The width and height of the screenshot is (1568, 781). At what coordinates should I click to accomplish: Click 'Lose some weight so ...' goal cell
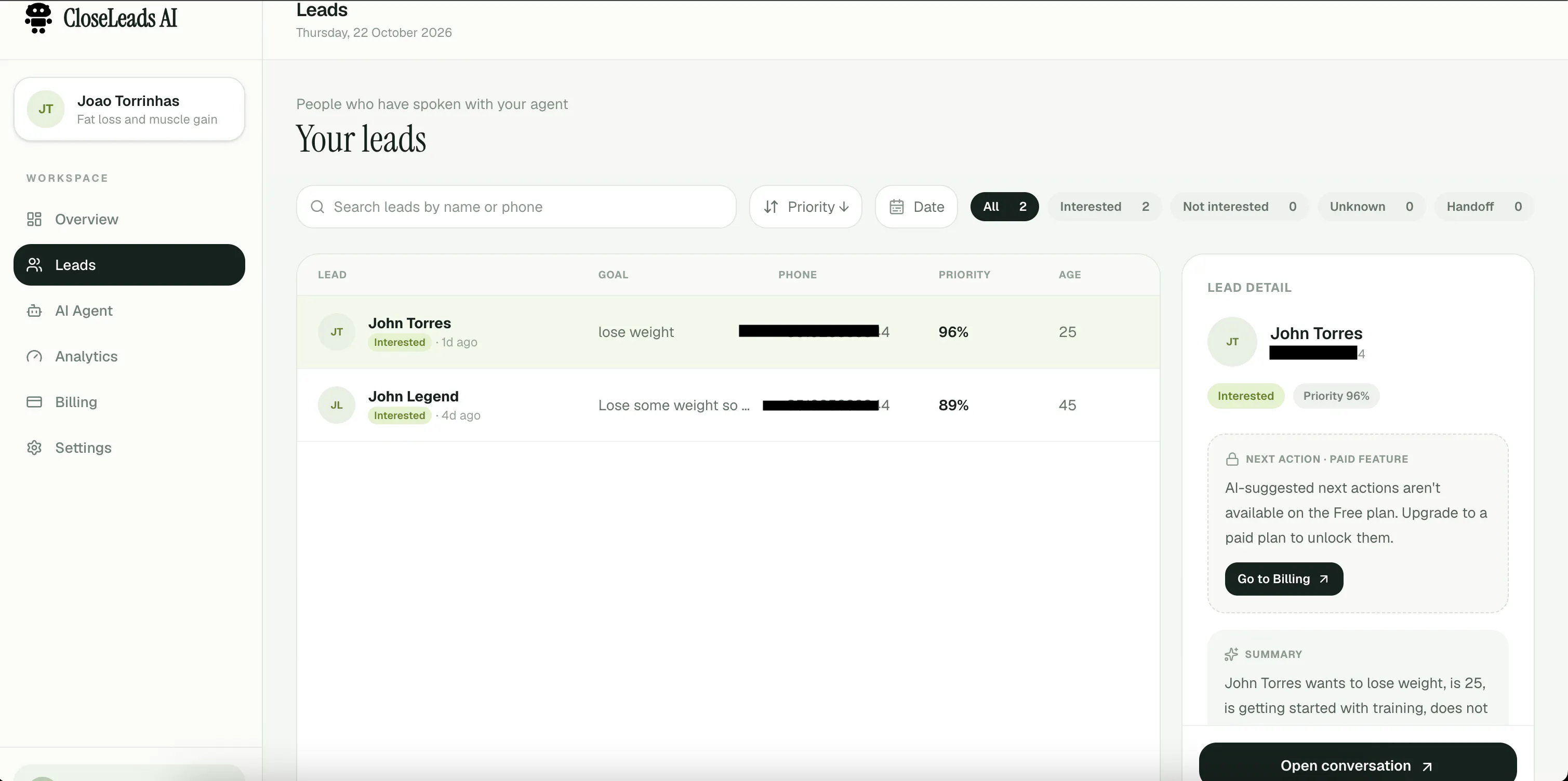click(674, 405)
